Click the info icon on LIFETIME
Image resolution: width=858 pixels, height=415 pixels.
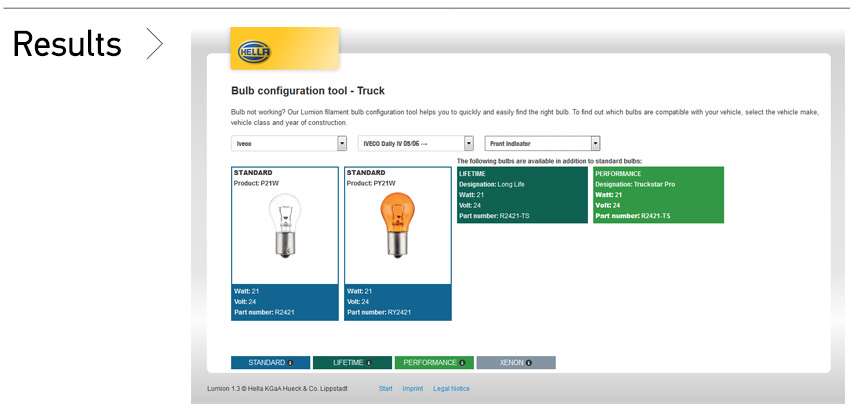click(x=369, y=363)
